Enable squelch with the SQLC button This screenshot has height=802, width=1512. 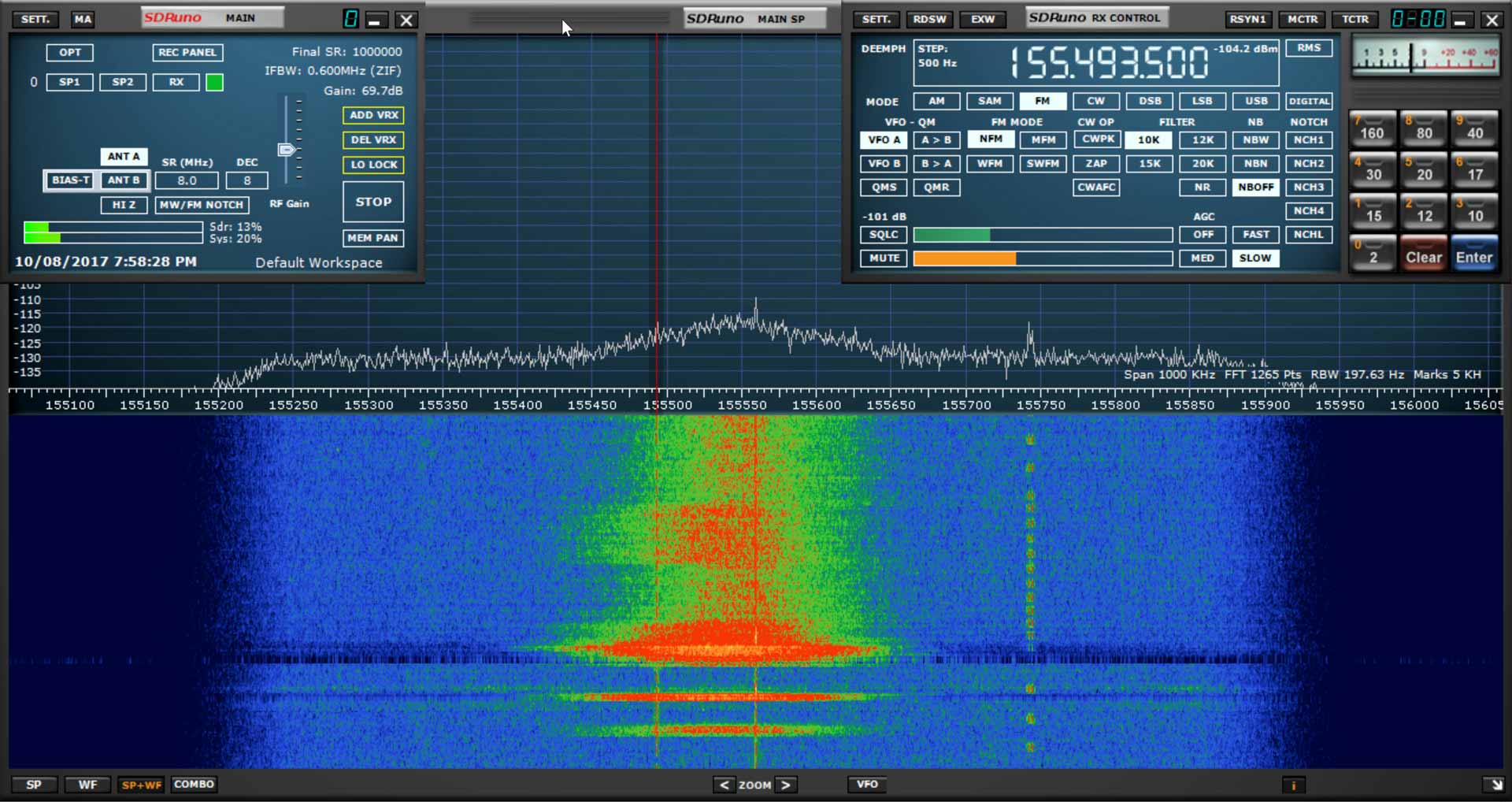pyautogui.click(x=883, y=234)
